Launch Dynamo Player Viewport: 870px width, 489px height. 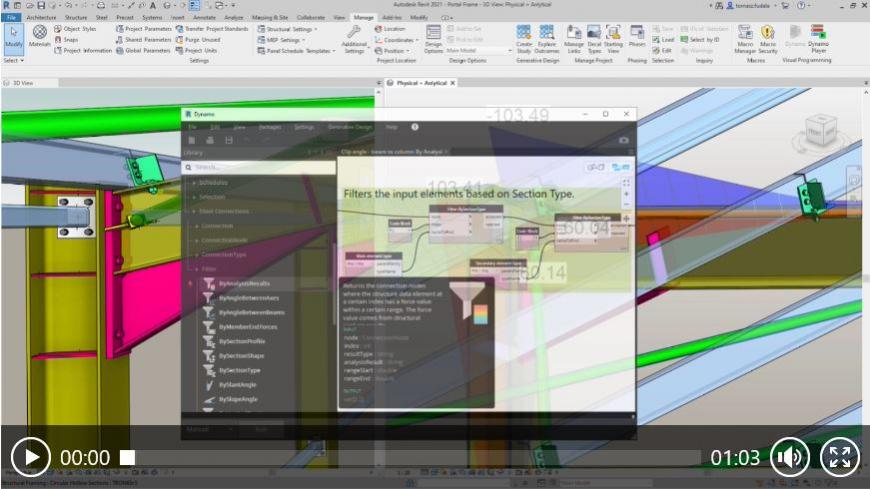point(818,39)
